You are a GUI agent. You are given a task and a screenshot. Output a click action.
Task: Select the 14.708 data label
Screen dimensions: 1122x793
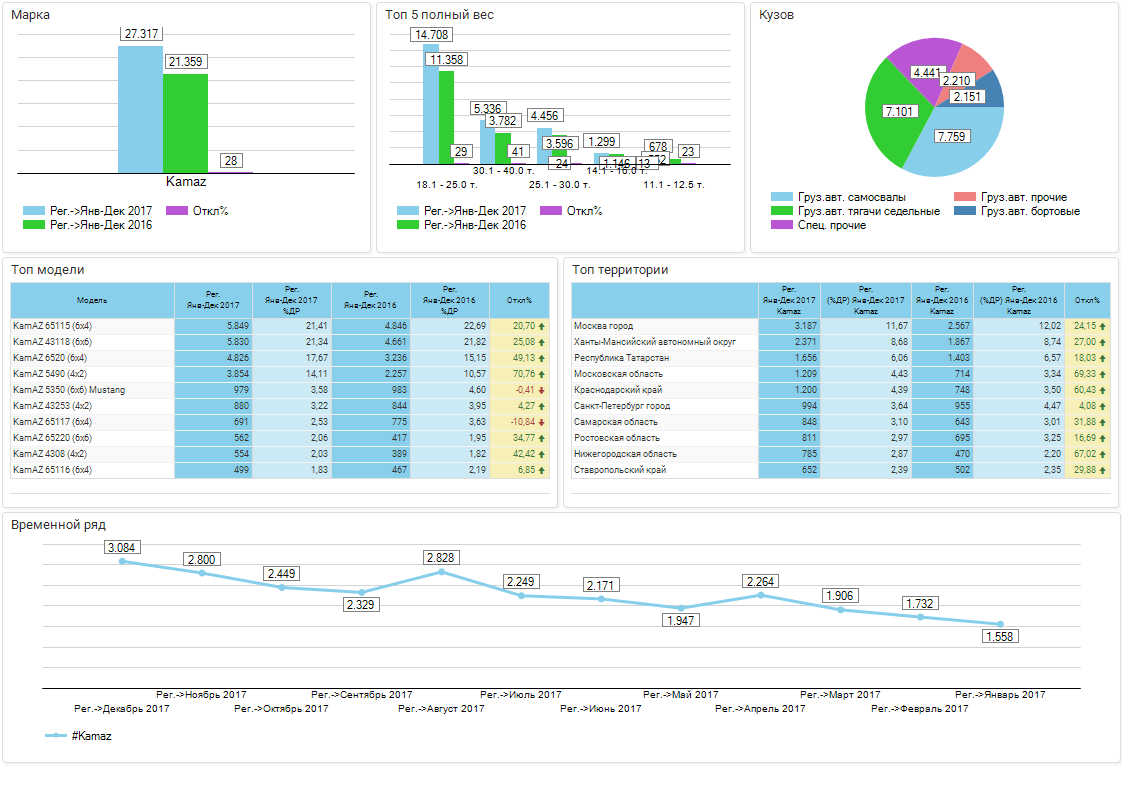pos(431,34)
